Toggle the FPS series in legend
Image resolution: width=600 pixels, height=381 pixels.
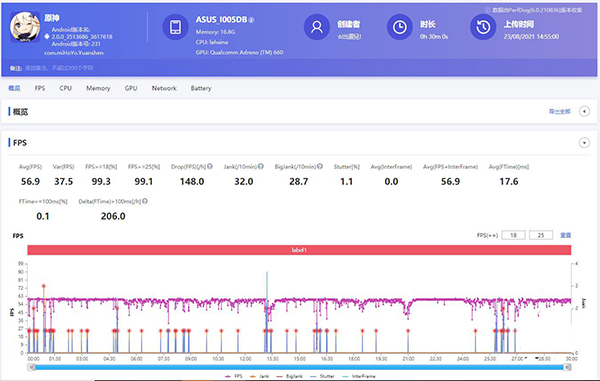pyautogui.click(x=234, y=376)
